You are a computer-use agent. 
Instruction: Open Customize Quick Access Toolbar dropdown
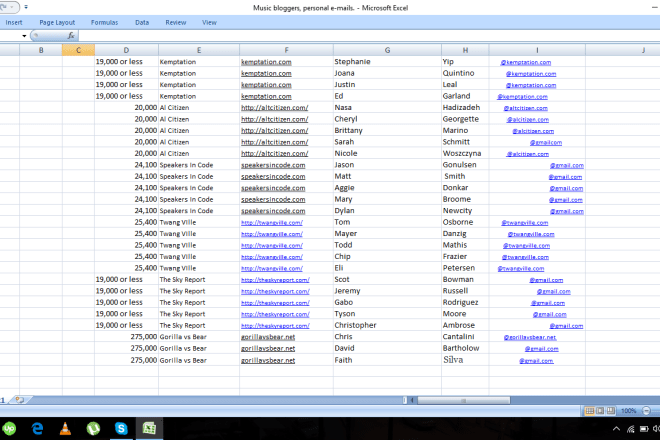[x=26, y=7]
